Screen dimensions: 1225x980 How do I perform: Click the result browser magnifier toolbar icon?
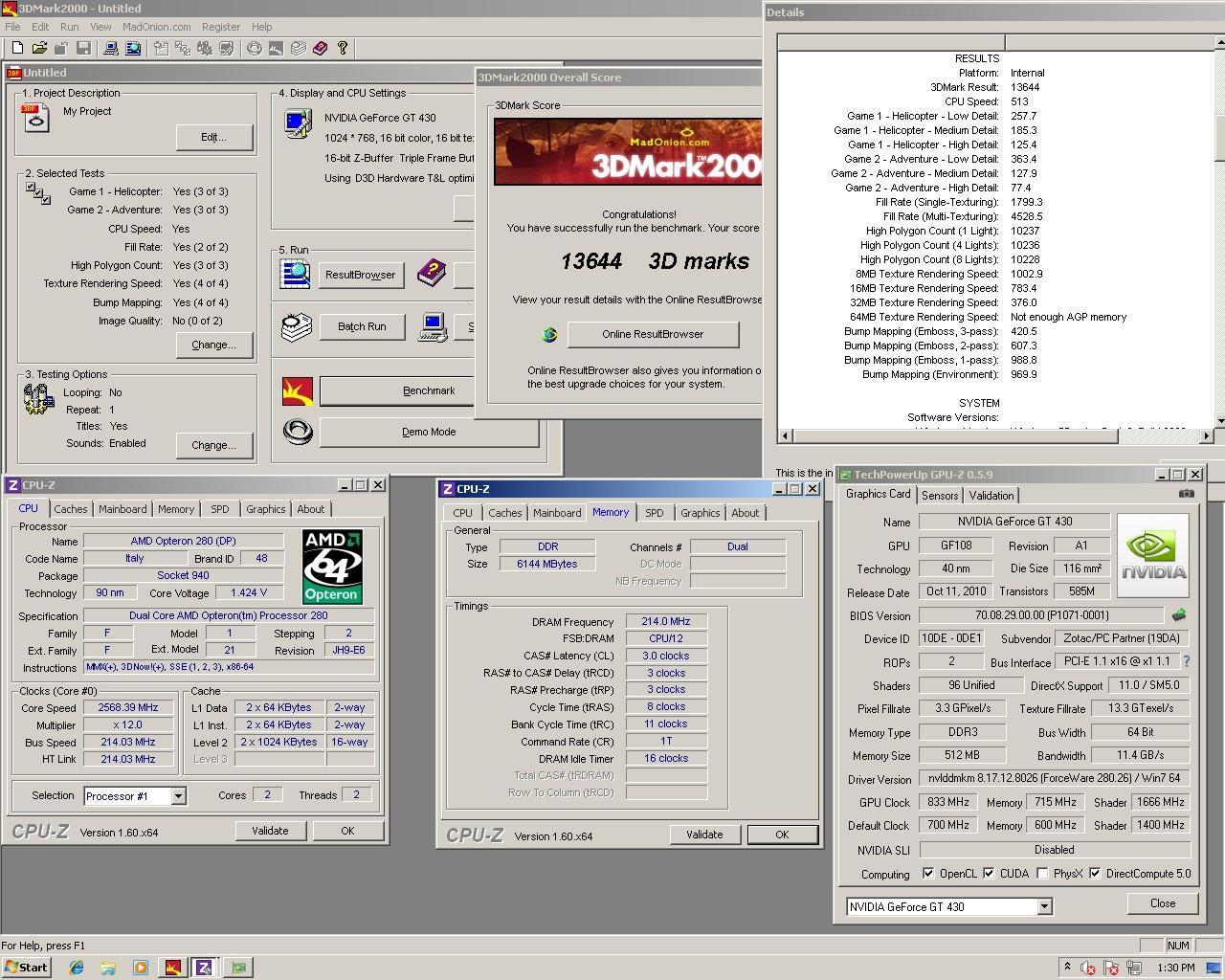point(133,48)
